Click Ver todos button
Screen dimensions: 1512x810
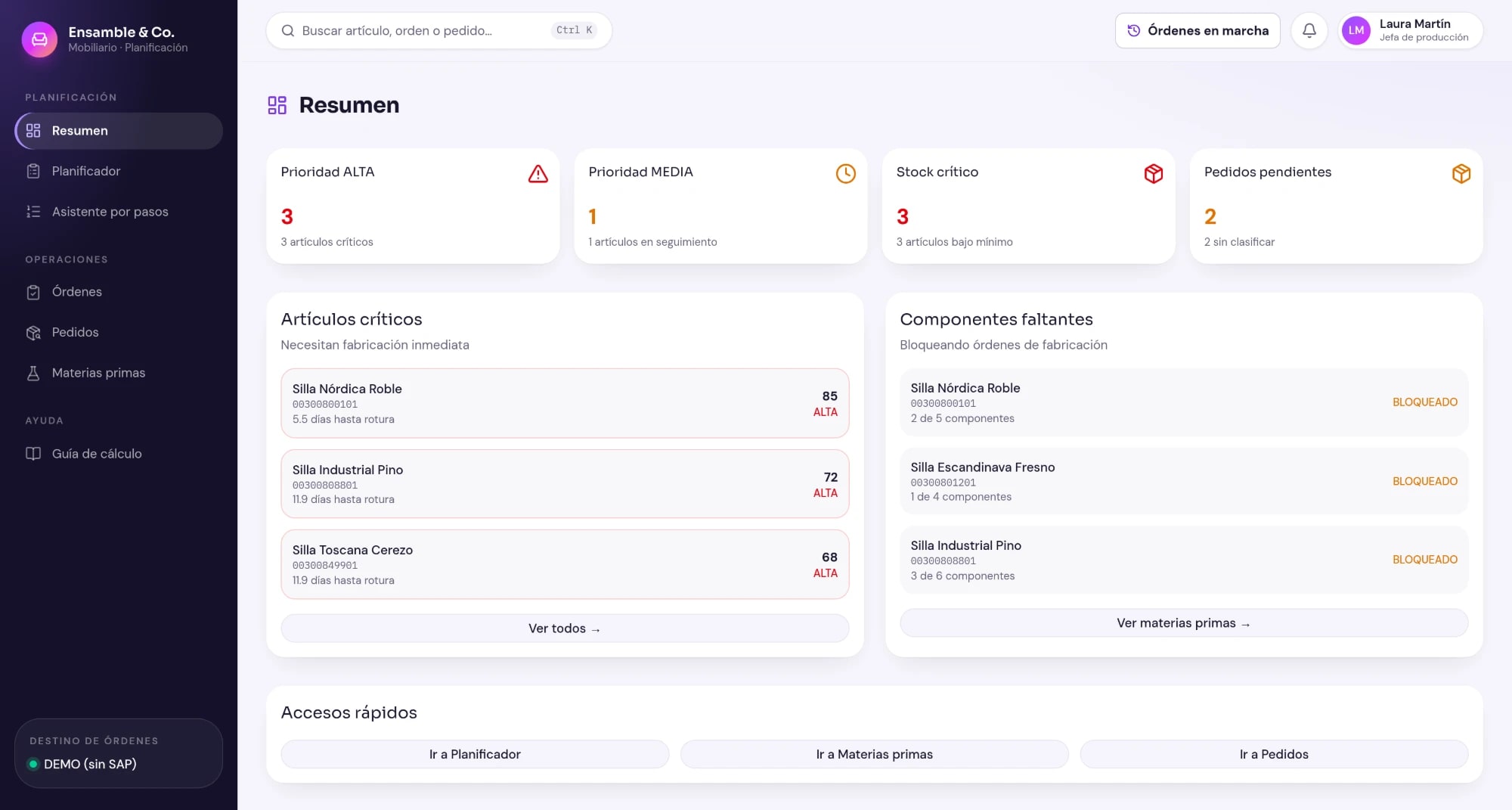click(565, 628)
